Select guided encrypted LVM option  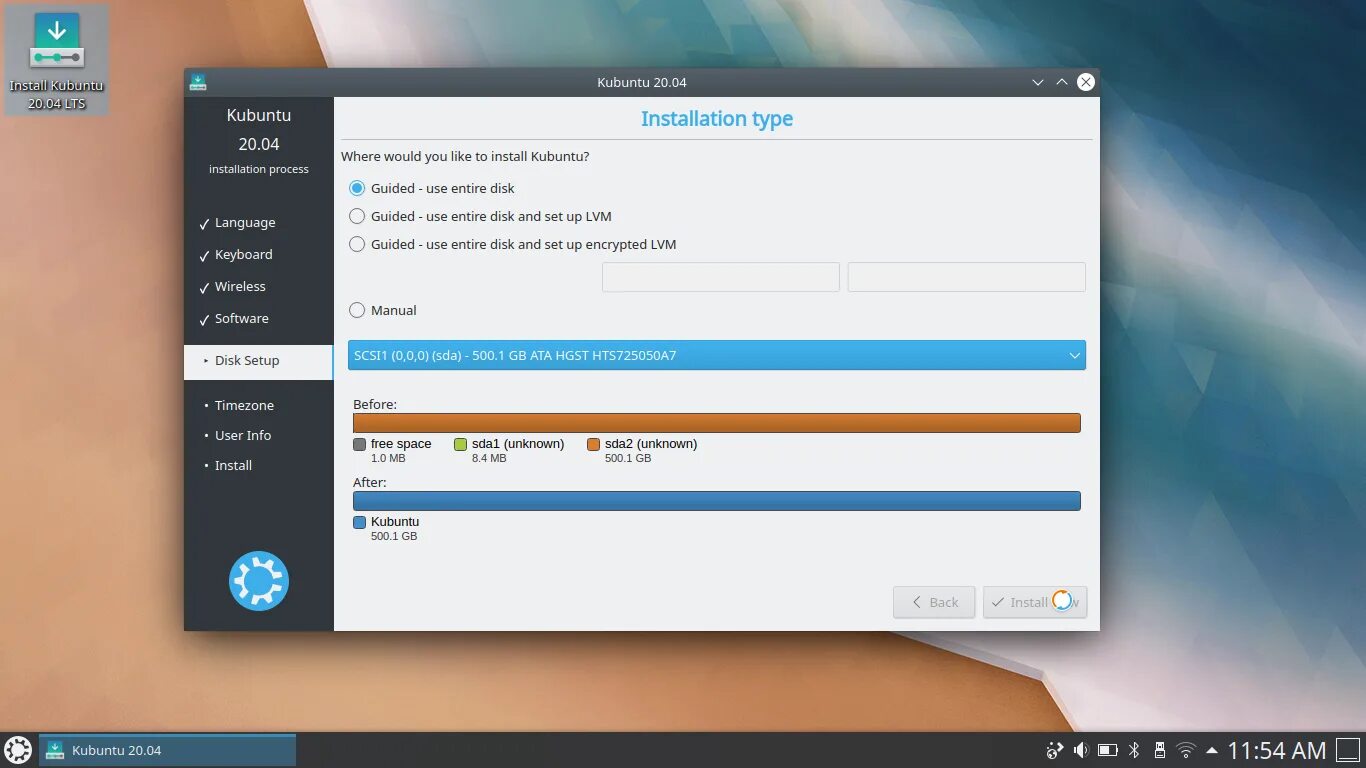[x=512, y=244]
